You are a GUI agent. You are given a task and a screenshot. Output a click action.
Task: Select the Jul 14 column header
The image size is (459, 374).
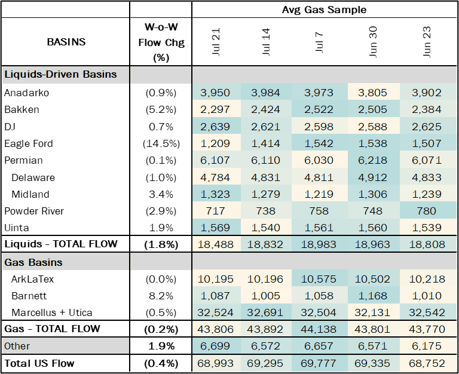point(266,42)
